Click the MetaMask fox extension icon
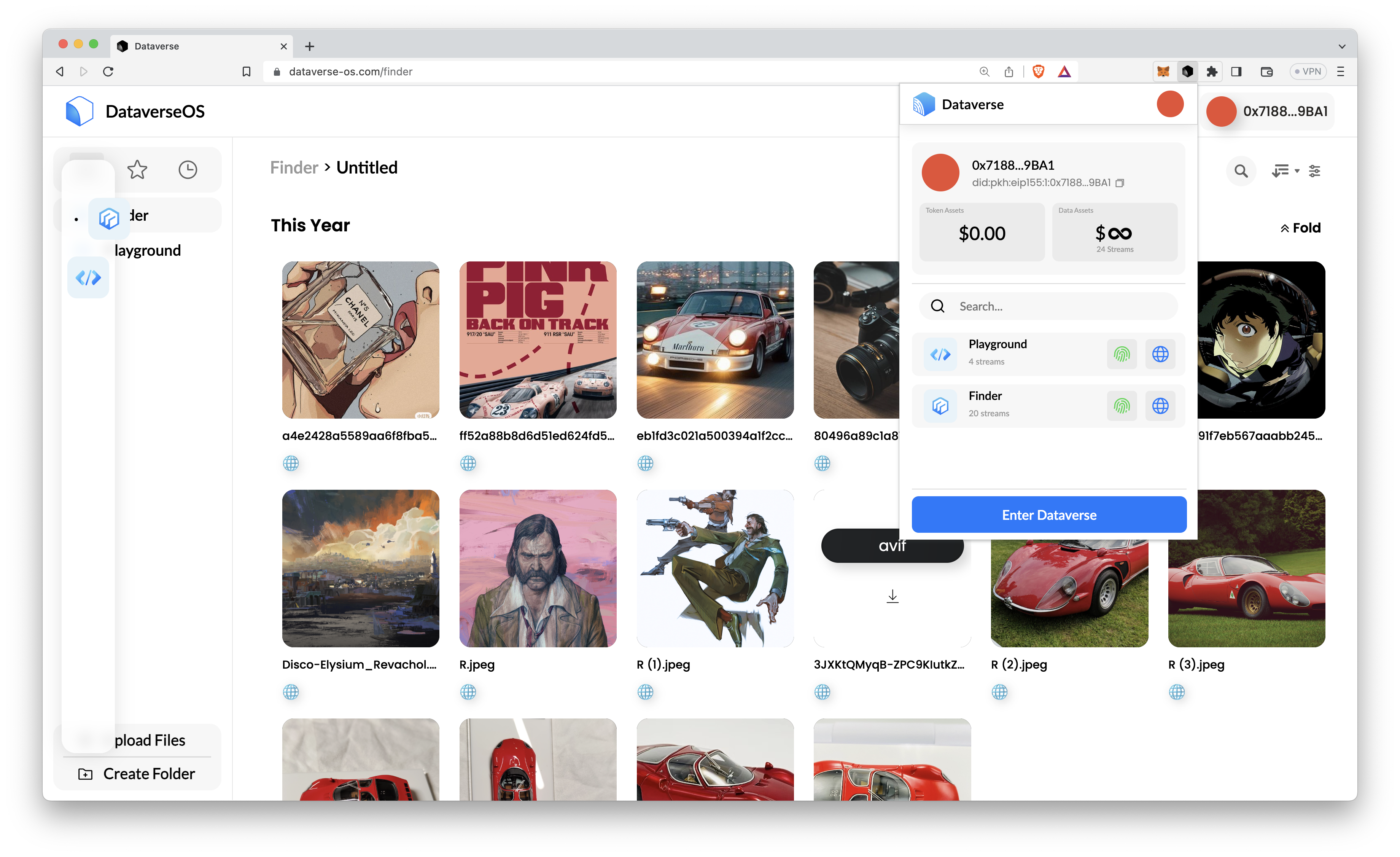Screen dimensions: 1400x857 (1163, 72)
